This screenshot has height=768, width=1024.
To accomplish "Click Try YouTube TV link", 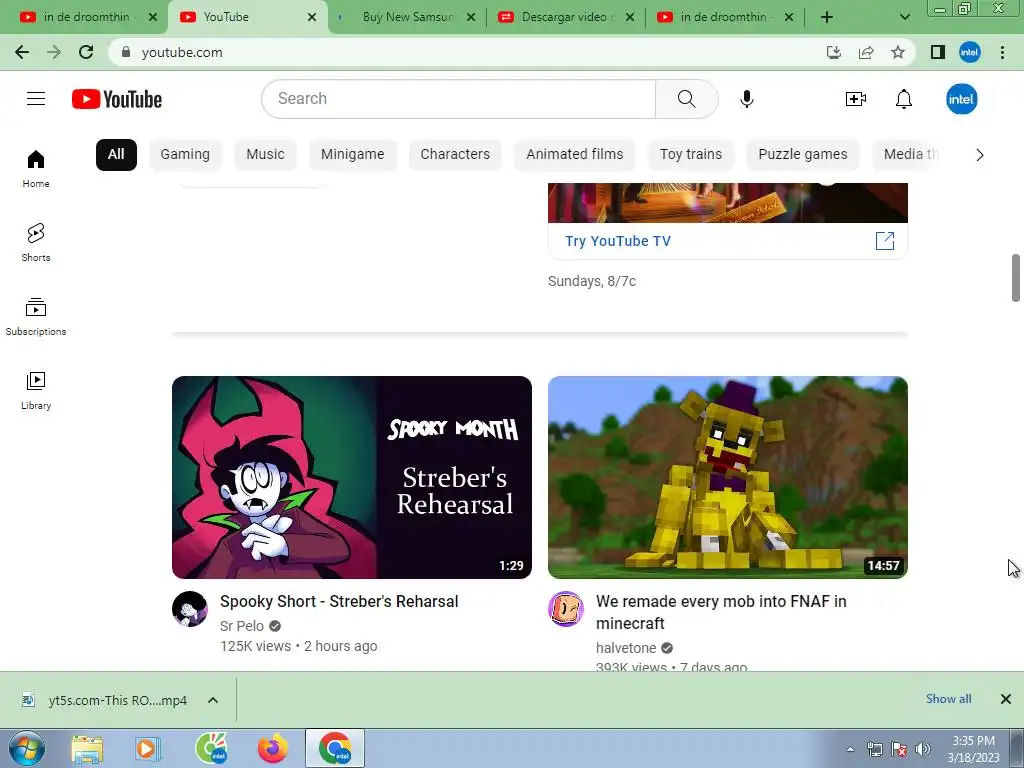I will pyautogui.click(x=618, y=241).
